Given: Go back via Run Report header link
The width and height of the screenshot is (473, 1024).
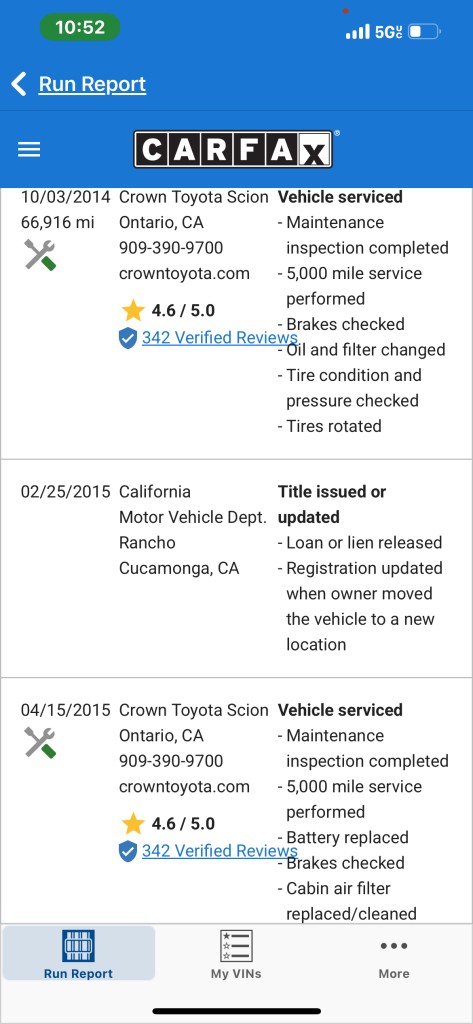Looking at the screenshot, I should 92,84.
